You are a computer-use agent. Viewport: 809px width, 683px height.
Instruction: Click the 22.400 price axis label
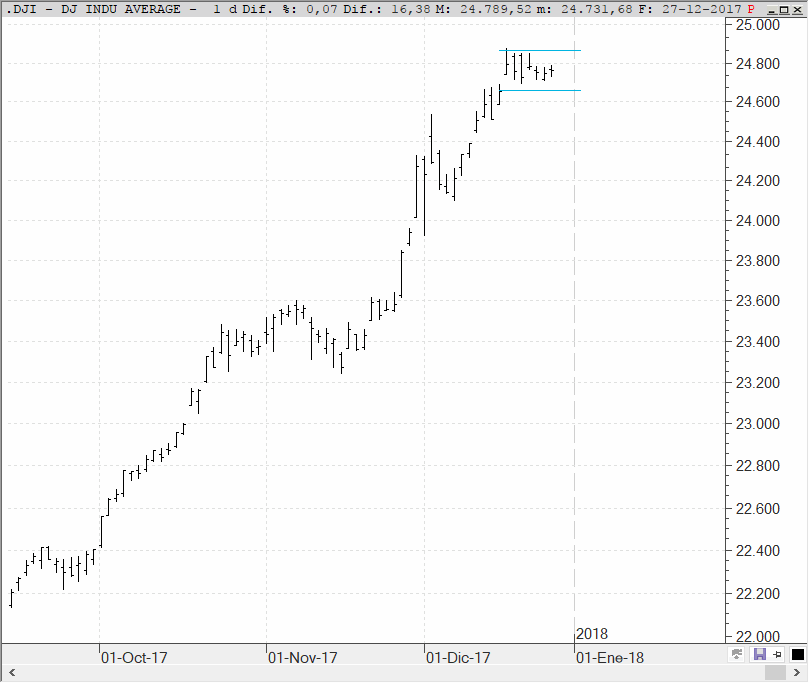point(757,551)
